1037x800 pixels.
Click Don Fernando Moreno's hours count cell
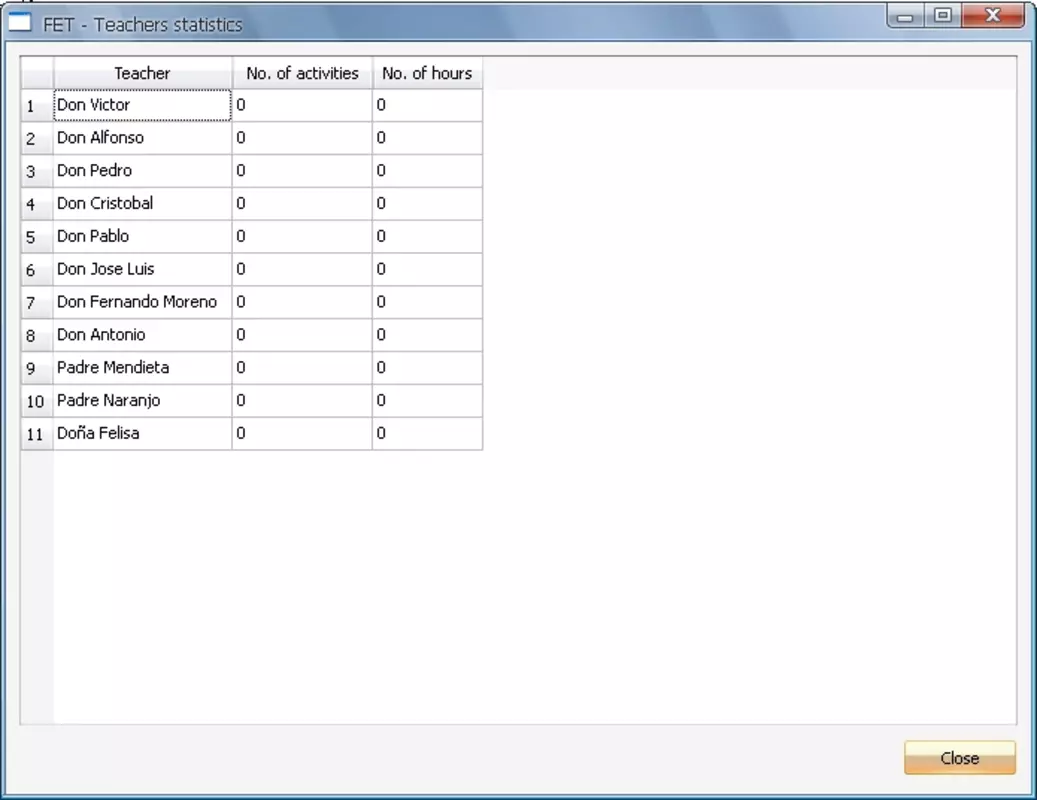pos(427,302)
